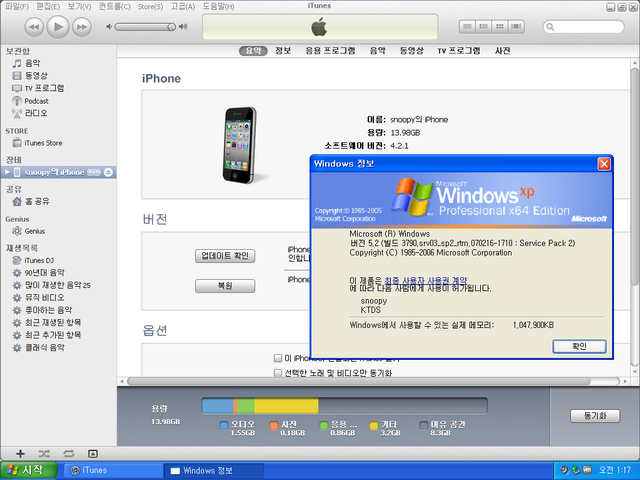Open the 고급(A) menu

(183, 7)
